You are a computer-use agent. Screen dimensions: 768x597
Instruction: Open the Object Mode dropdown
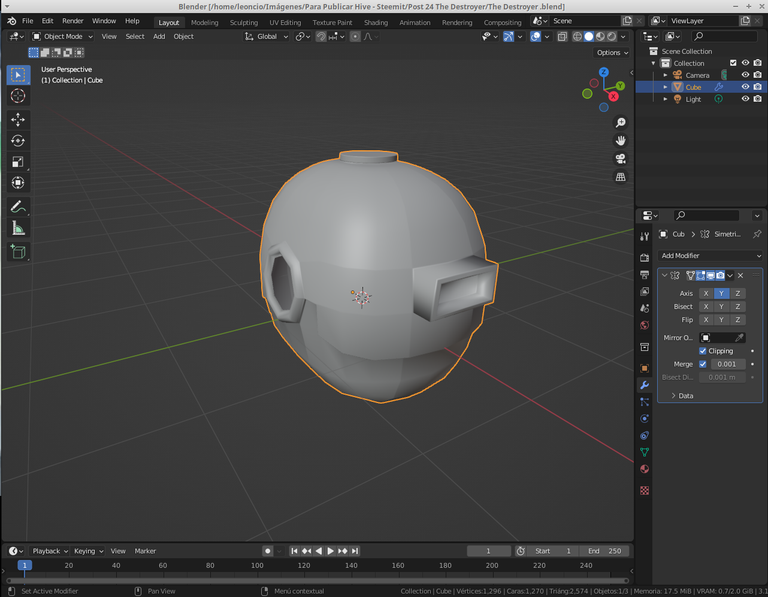(x=62, y=36)
